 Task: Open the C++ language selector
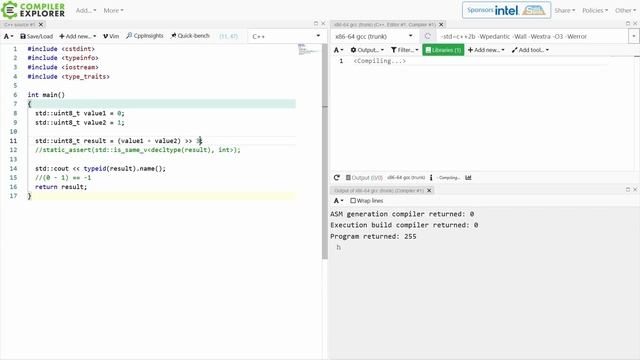point(286,36)
